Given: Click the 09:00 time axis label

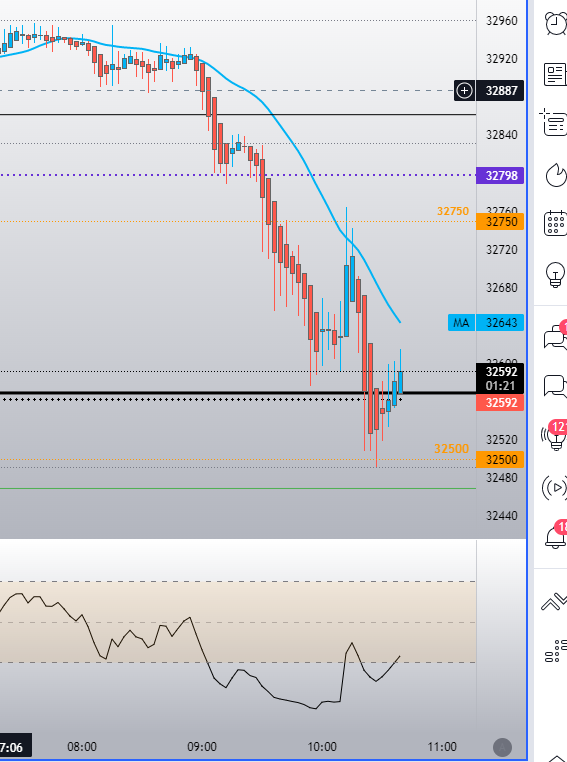Looking at the screenshot, I should 202,746.
